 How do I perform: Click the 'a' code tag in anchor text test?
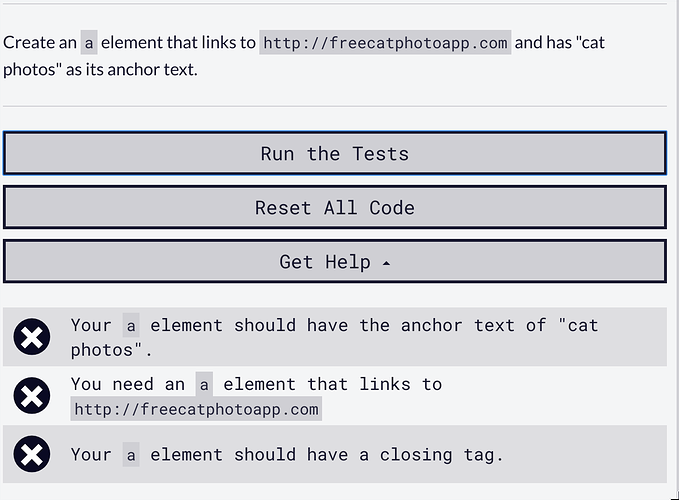131,325
